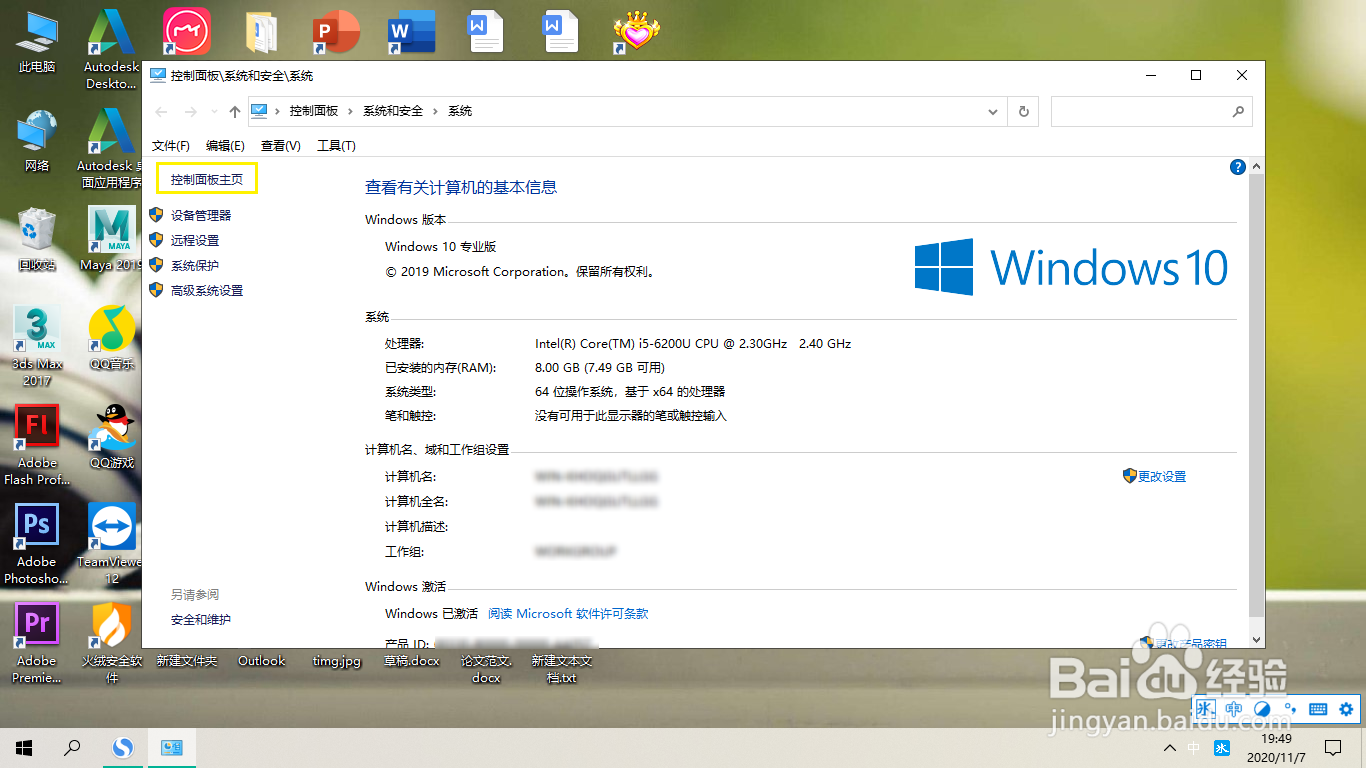Open IME settings gear on input toolbar

point(1345,709)
